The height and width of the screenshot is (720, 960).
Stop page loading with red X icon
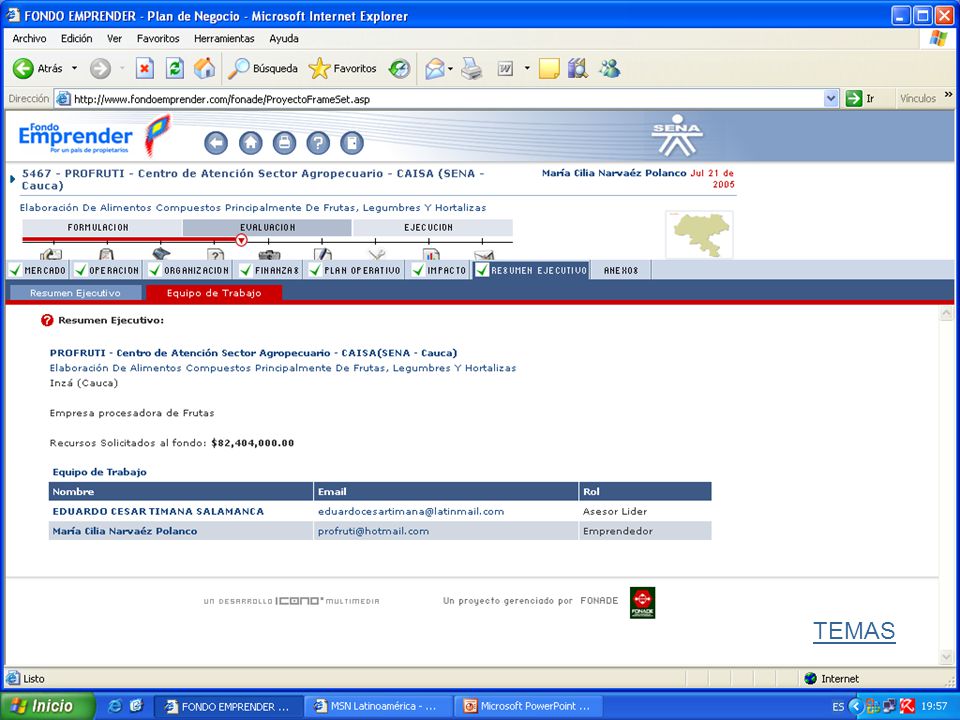144,68
